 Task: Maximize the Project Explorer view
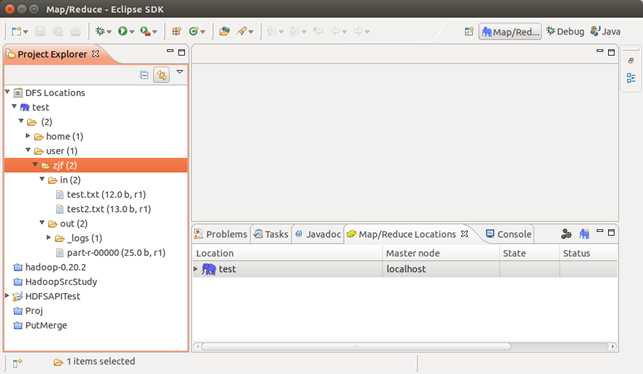tap(182, 52)
